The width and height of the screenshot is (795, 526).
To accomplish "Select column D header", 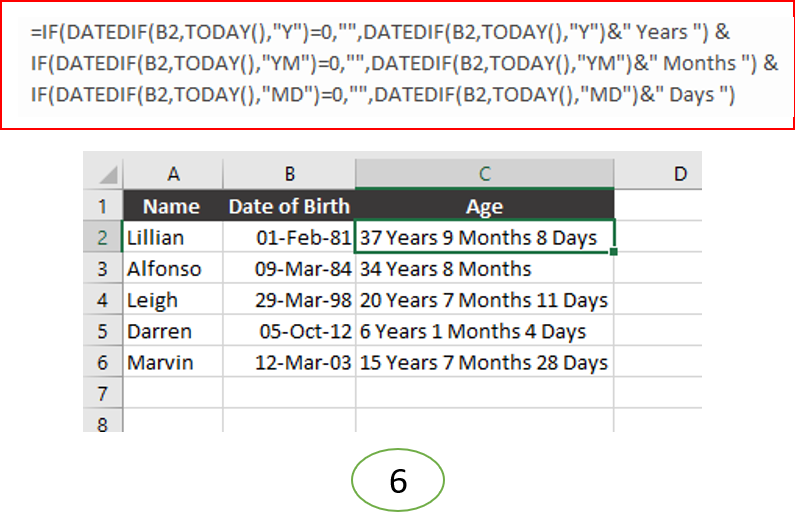I will pyautogui.click(x=658, y=174).
